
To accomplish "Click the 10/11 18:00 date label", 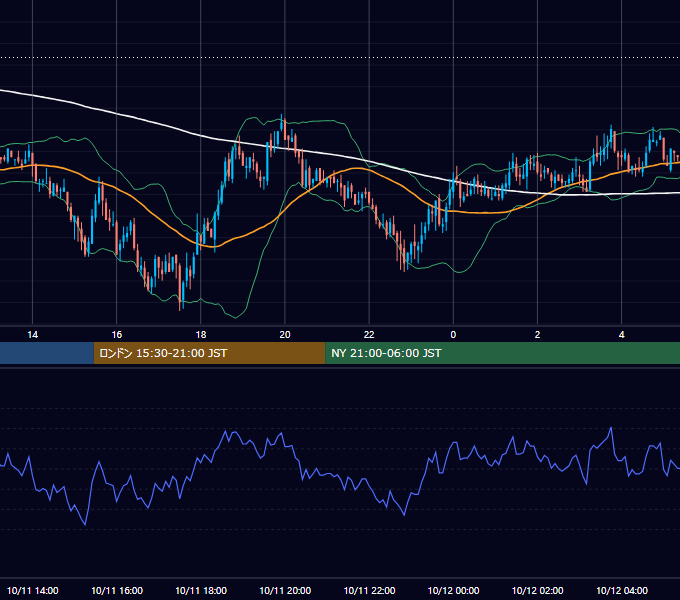I will pos(201,590).
